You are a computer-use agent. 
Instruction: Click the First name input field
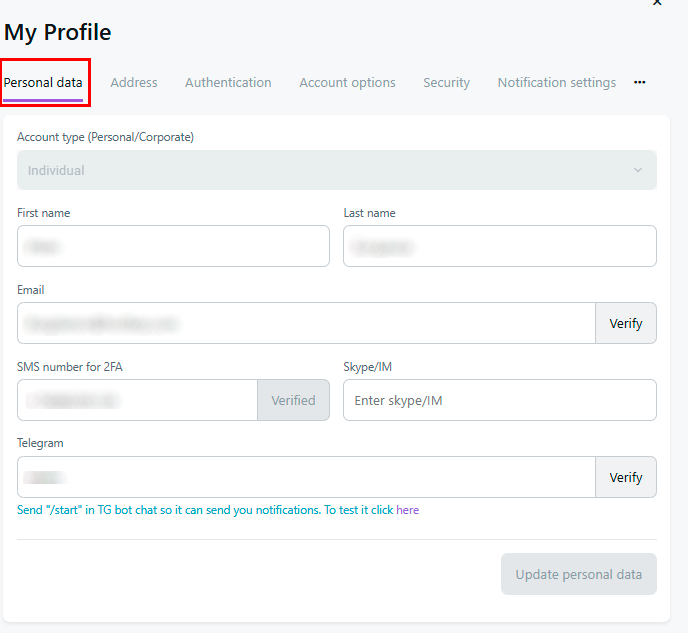coord(173,246)
